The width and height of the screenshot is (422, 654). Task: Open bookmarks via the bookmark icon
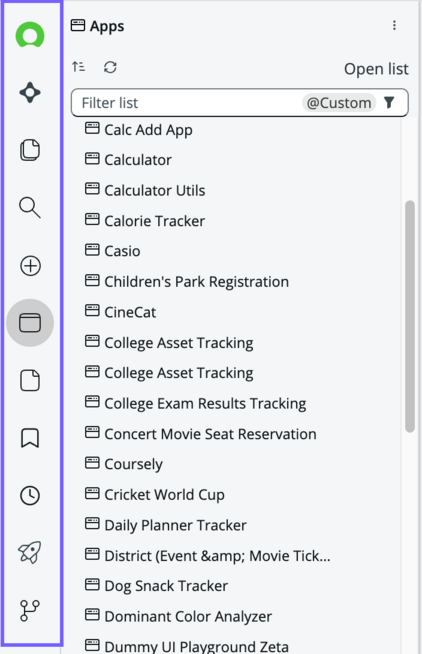point(30,438)
